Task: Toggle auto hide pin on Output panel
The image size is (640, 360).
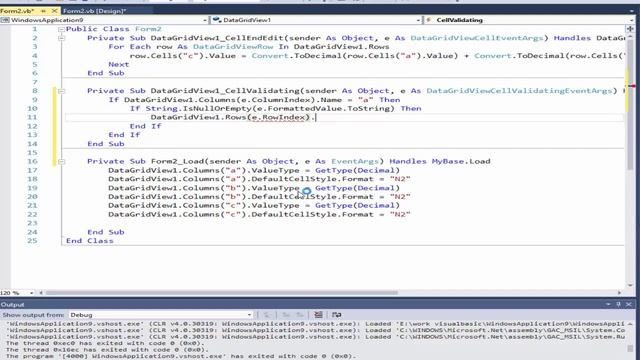Action: pos(618,304)
